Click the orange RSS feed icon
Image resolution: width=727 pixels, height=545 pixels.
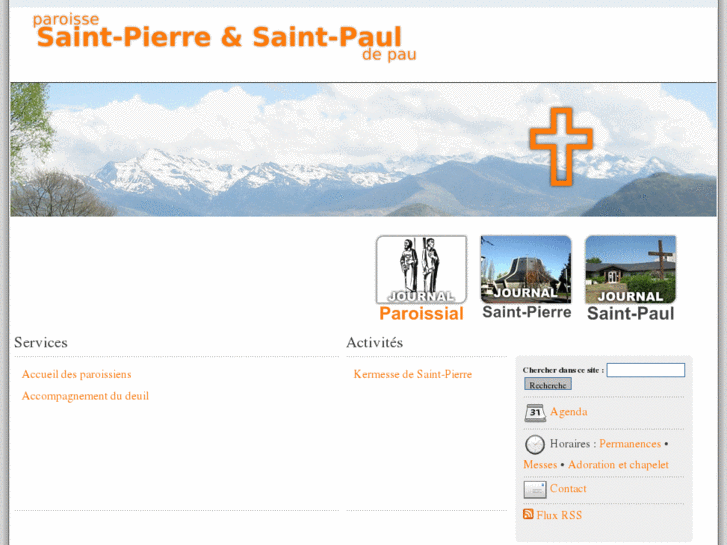pyautogui.click(x=528, y=514)
